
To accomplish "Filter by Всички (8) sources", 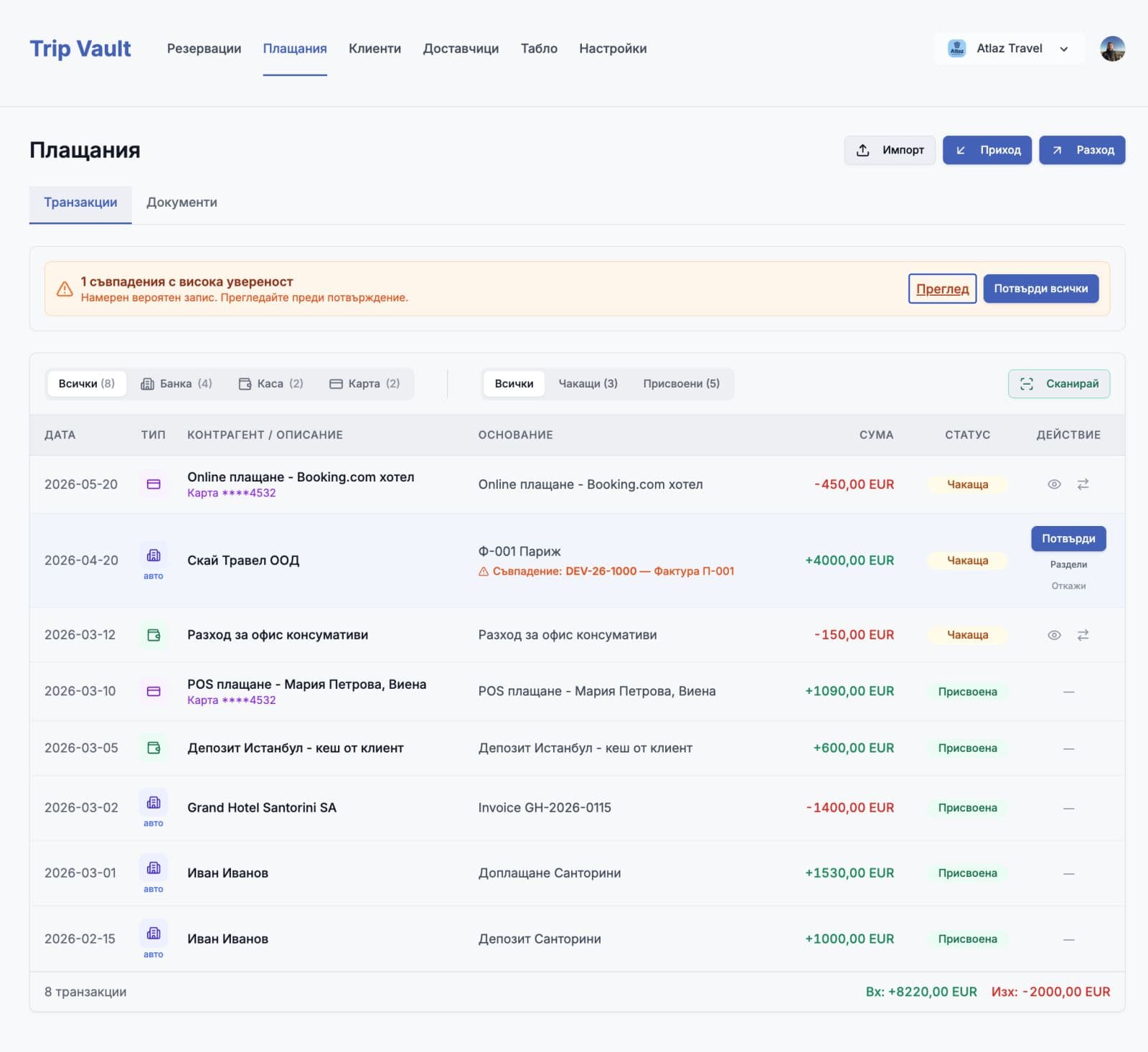I will point(87,383).
